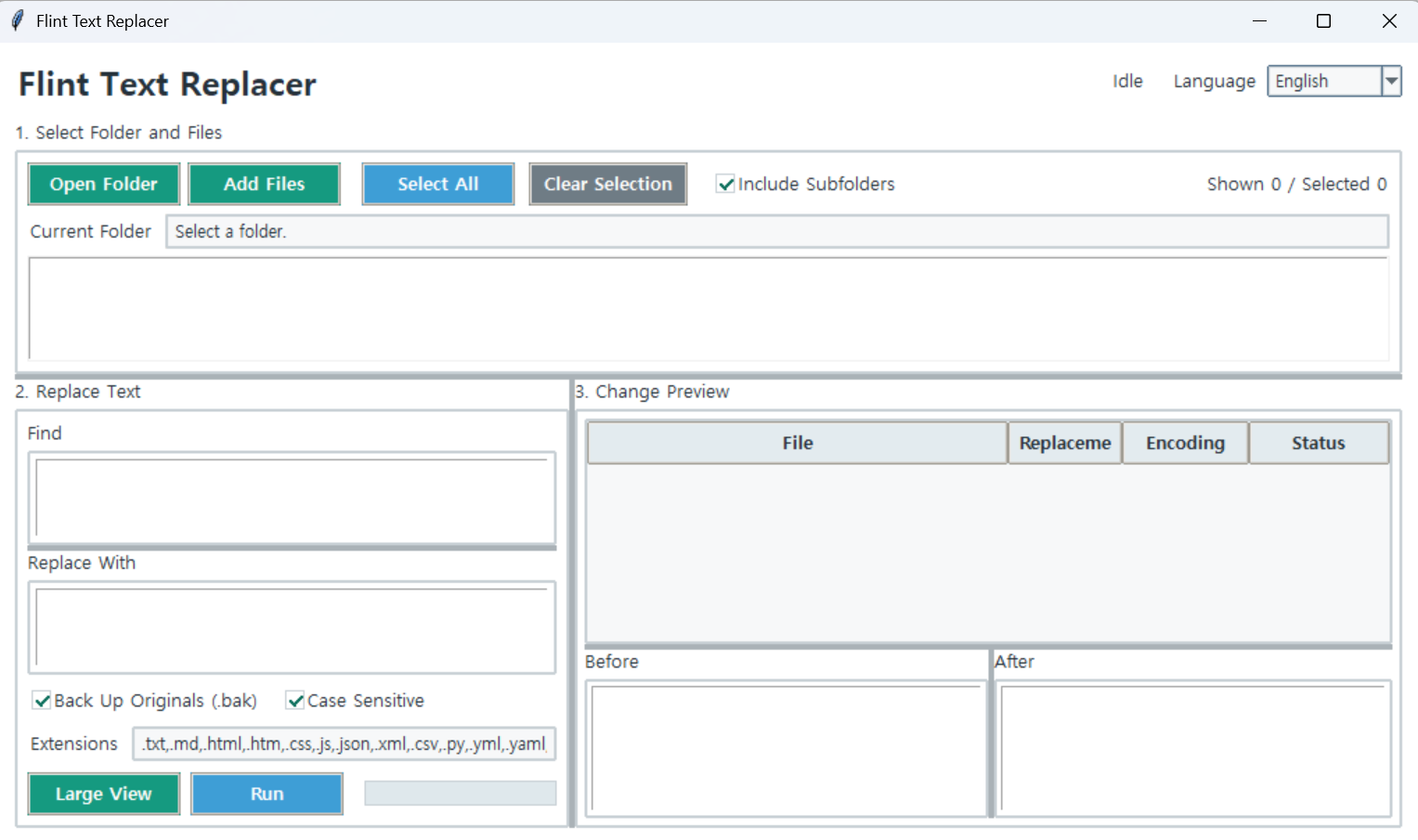1418x840 pixels.
Task: Click inside the Find text box
Action: (x=292, y=498)
